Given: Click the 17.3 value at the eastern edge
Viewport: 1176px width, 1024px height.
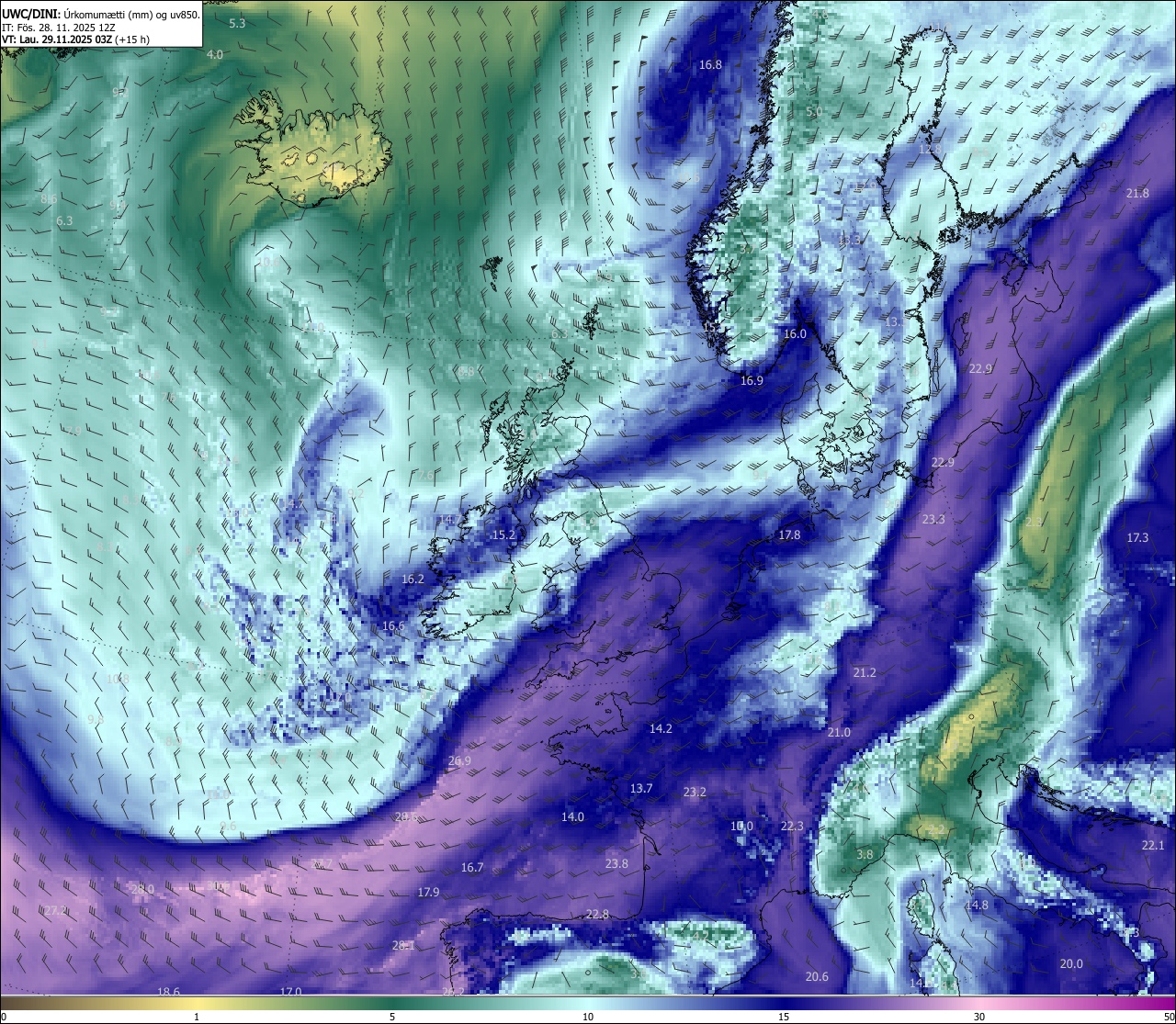Looking at the screenshot, I should (x=1137, y=538).
